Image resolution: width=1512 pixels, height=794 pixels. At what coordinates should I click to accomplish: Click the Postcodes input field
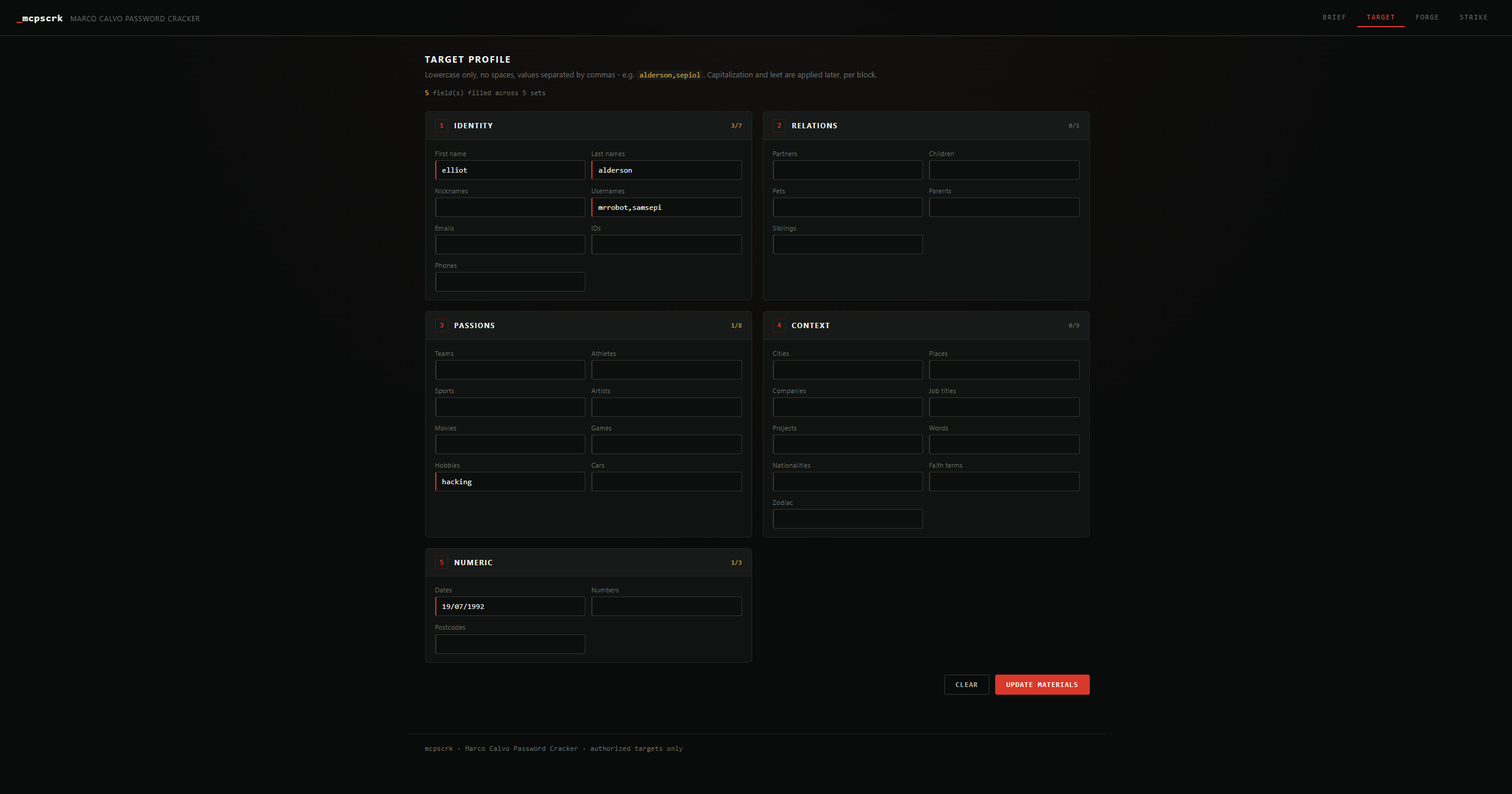(x=510, y=644)
